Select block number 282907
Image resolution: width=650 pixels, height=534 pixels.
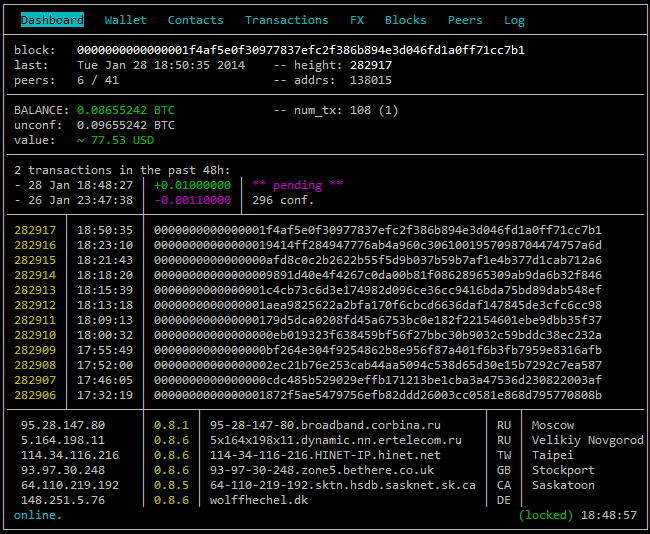tap(35, 380)
